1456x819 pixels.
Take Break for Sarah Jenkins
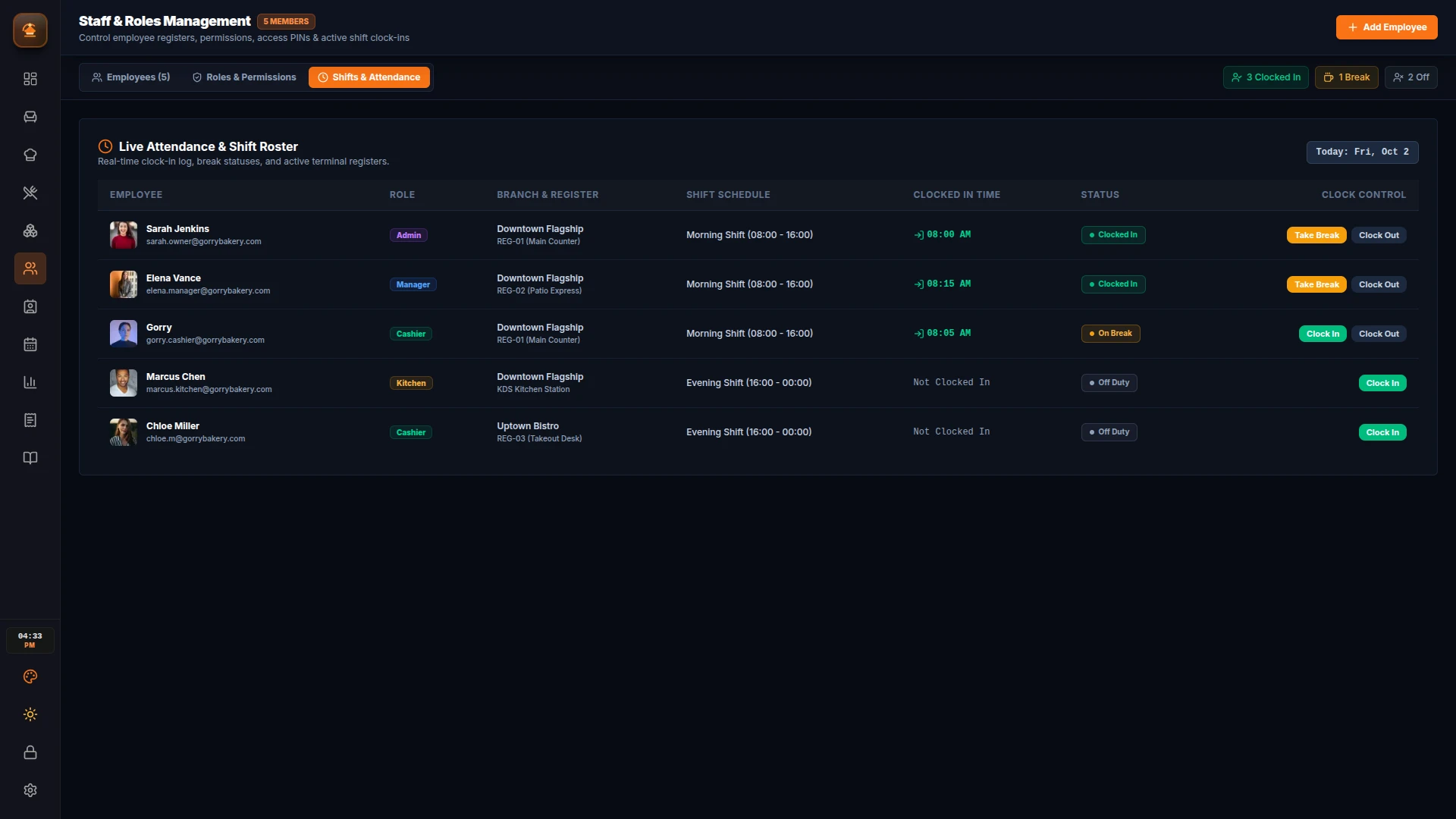tap(1316, 235)
